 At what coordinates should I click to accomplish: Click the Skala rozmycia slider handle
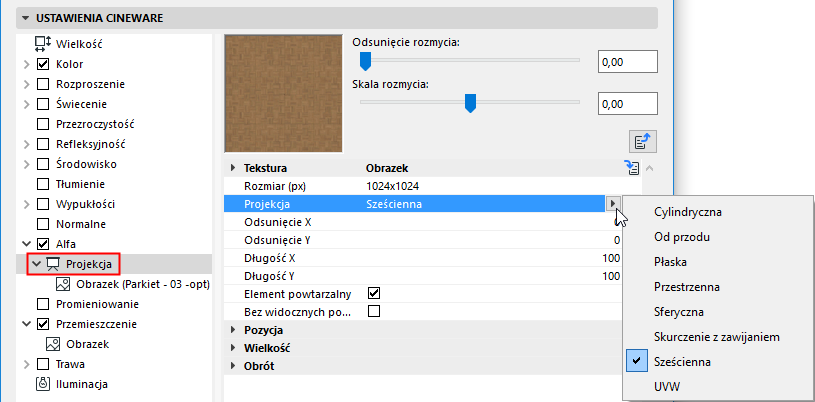[470, 103]
